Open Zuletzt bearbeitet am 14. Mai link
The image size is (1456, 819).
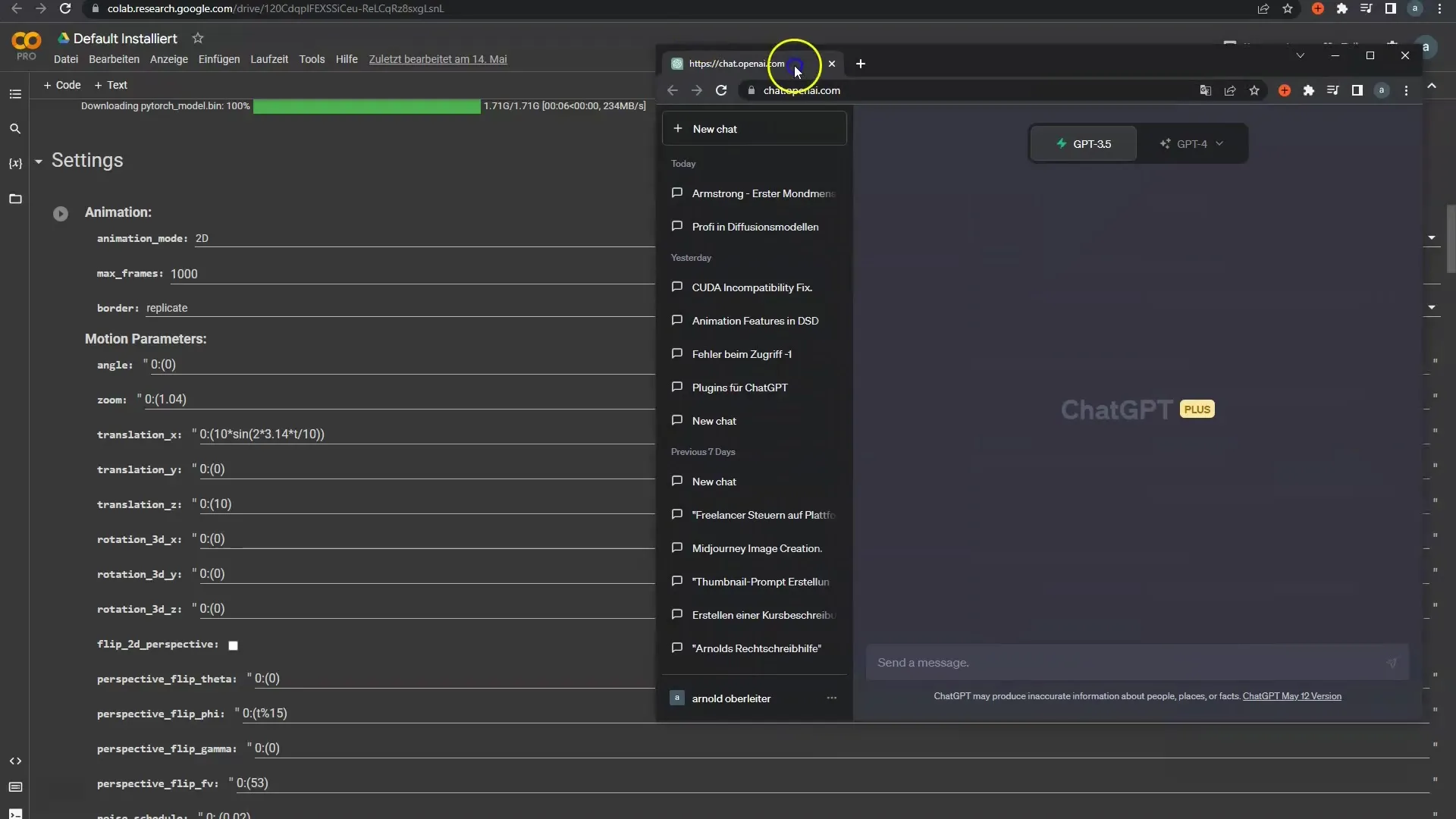point(438,59)
